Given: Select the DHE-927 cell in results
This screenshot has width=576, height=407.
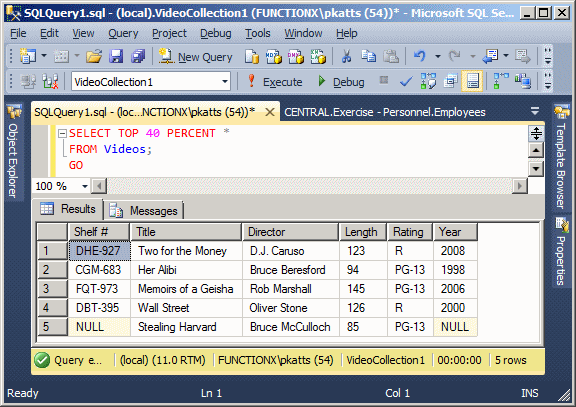Looking at the screenshot, I should point(99,251).
